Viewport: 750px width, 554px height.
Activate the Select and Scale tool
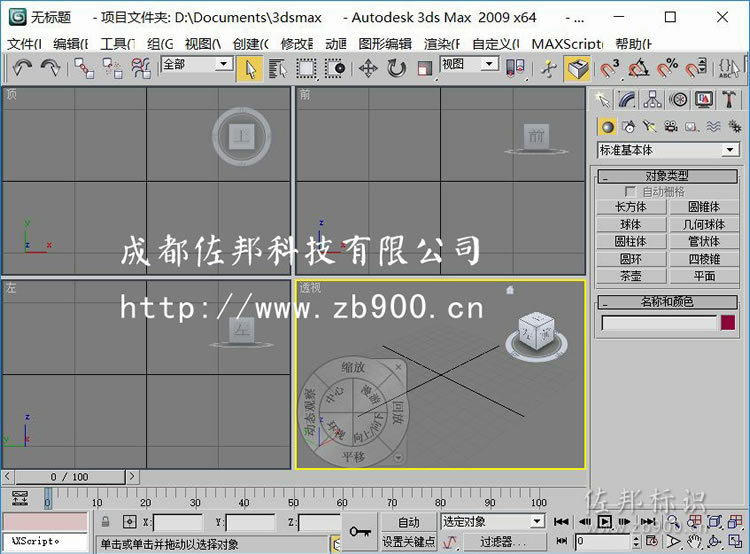click(x=424, y=68)
